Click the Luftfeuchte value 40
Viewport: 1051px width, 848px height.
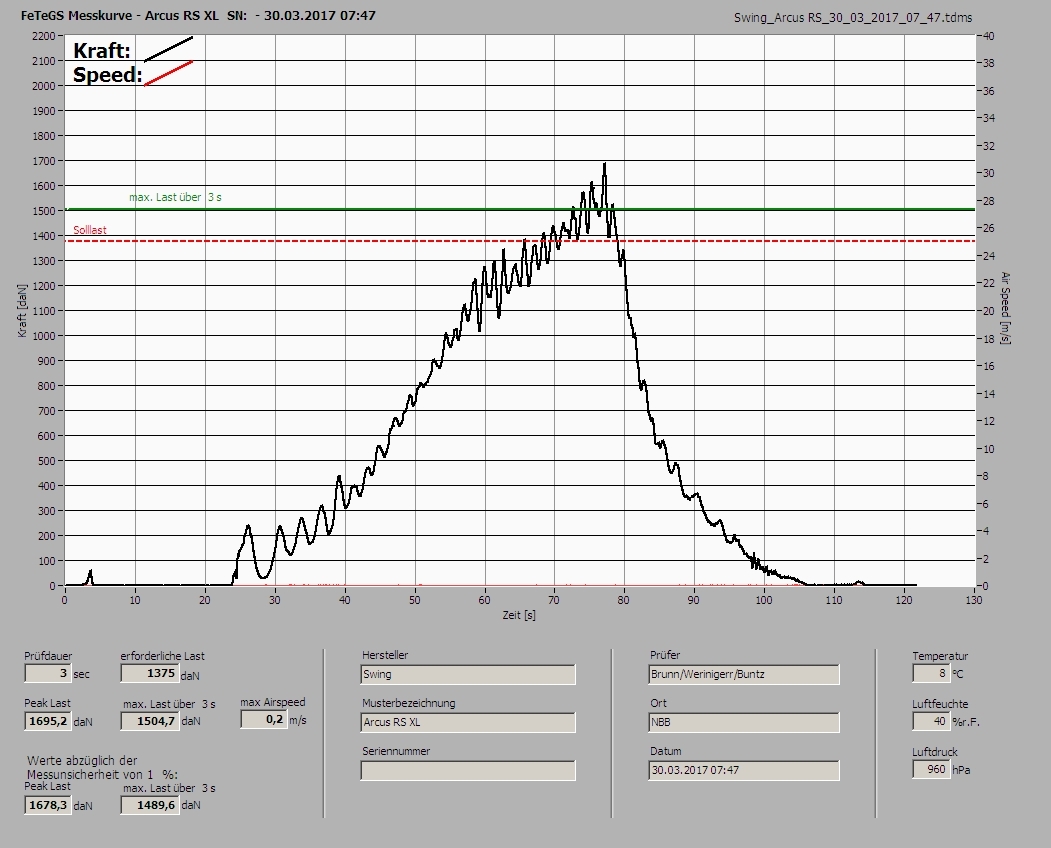point(931,721)
